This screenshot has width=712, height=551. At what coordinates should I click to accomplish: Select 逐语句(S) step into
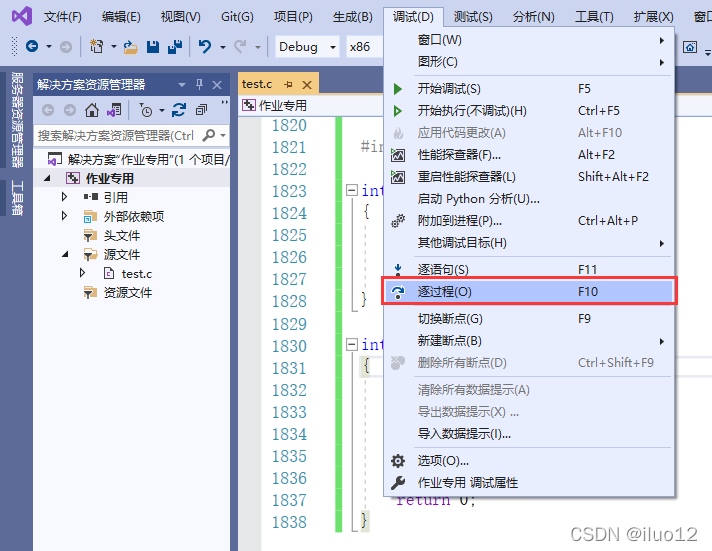(529, 269)
